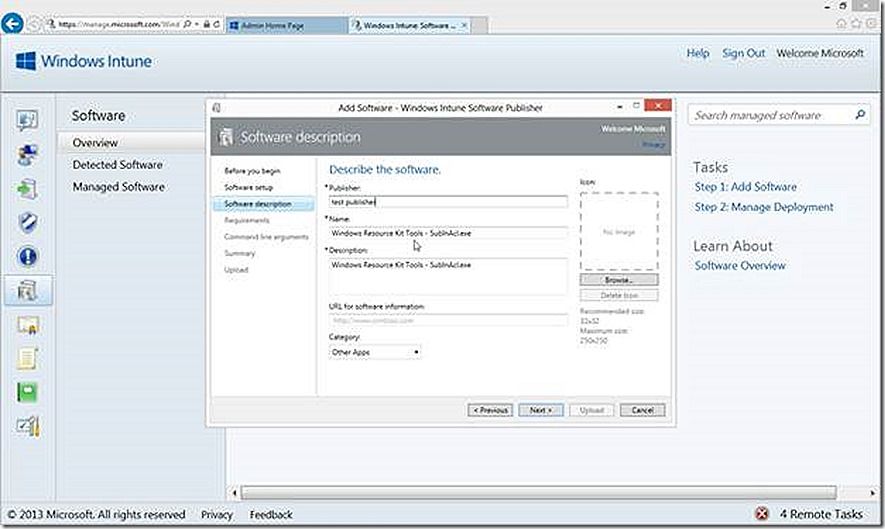The image size is (885, 529).
Task: Click the browser address bar URL
Action: [119, 24]
